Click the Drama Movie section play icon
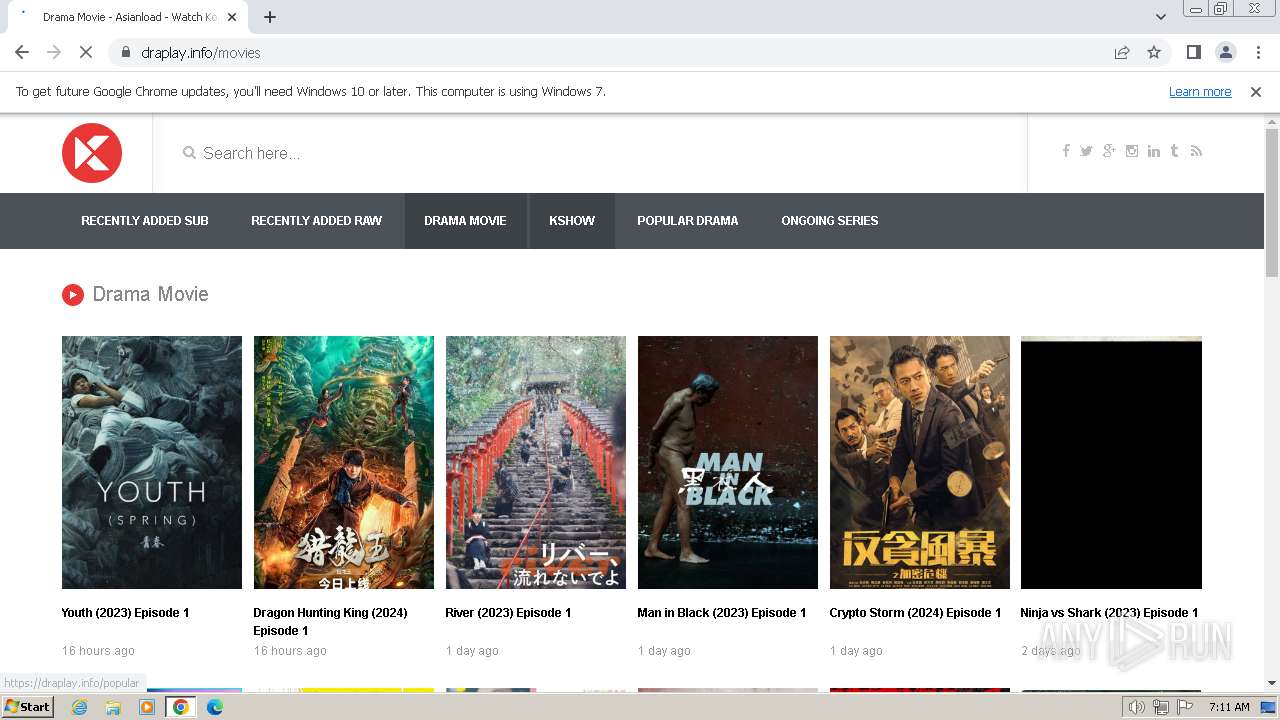The height and width of the screenshot is (720, 1280). (72, 294)
